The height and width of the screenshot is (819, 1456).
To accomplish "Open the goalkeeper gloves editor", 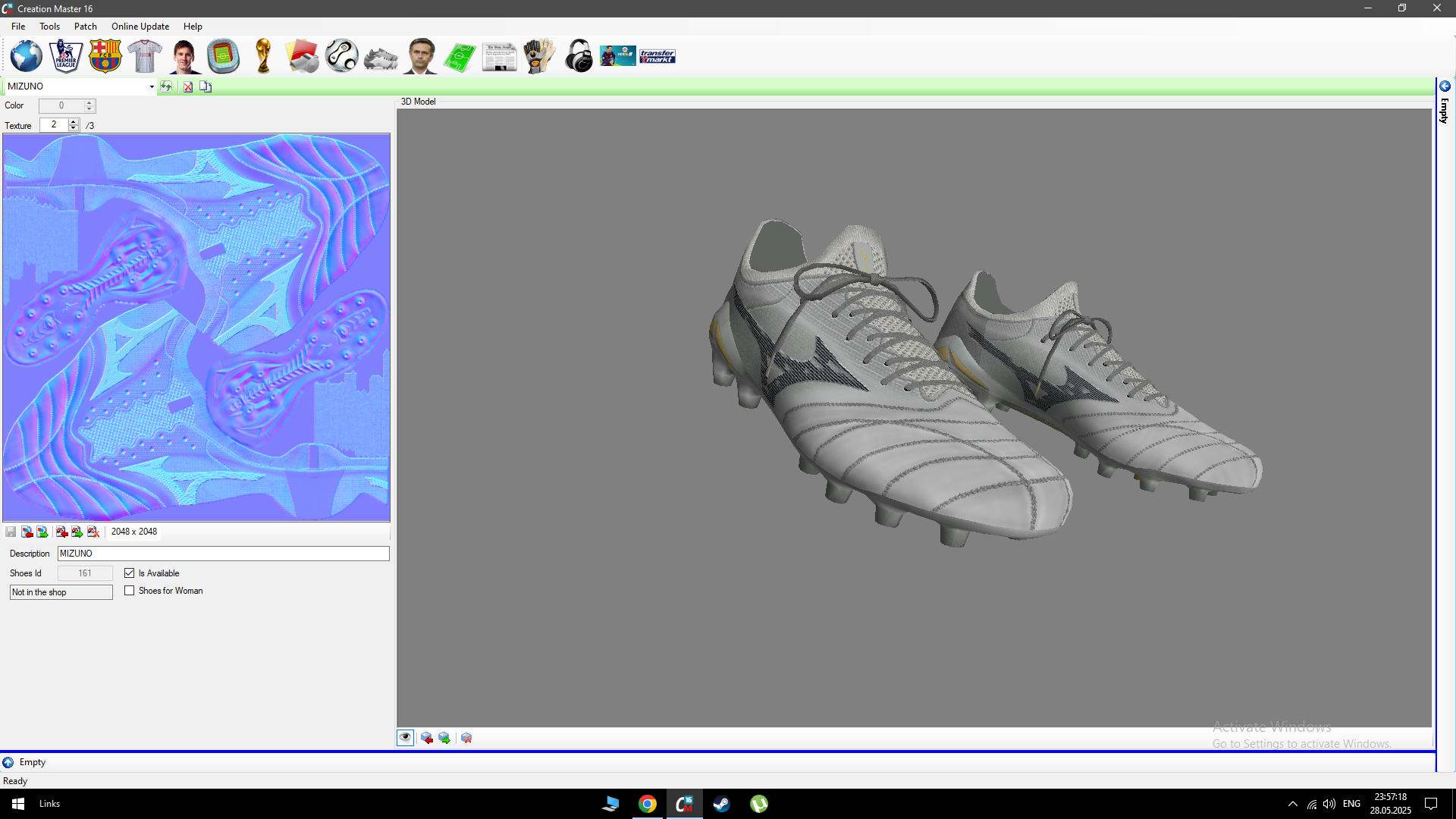I will (x=539, y=57).
